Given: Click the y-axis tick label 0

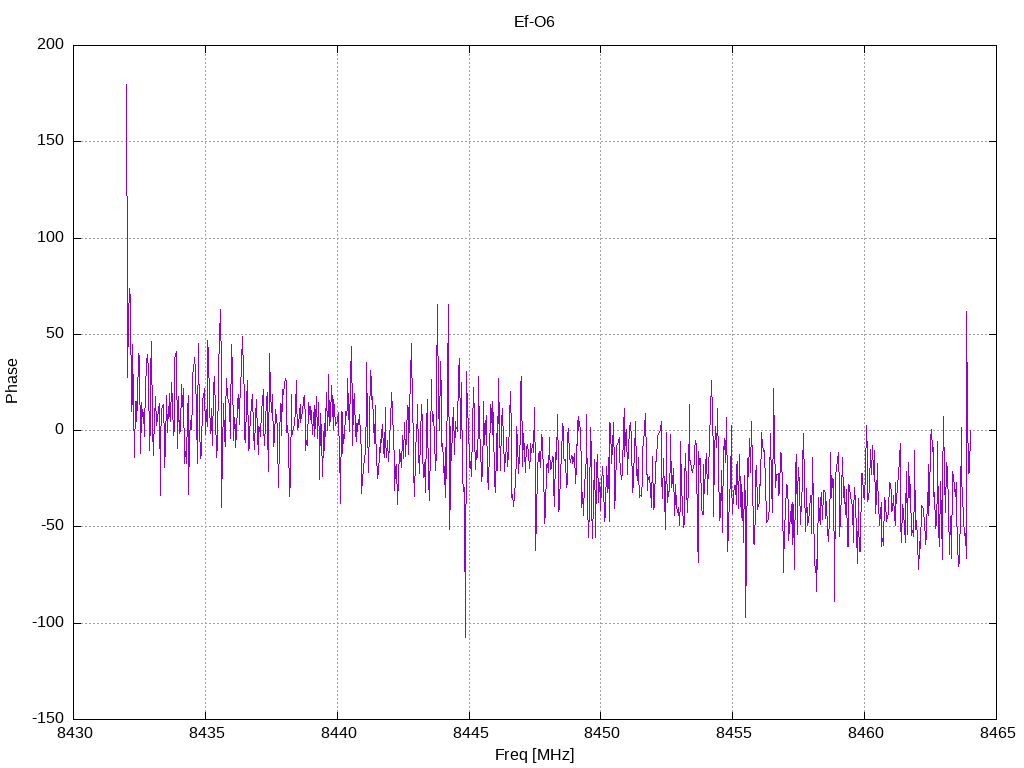Looking at the screenshot, I should tap(59, 429).
